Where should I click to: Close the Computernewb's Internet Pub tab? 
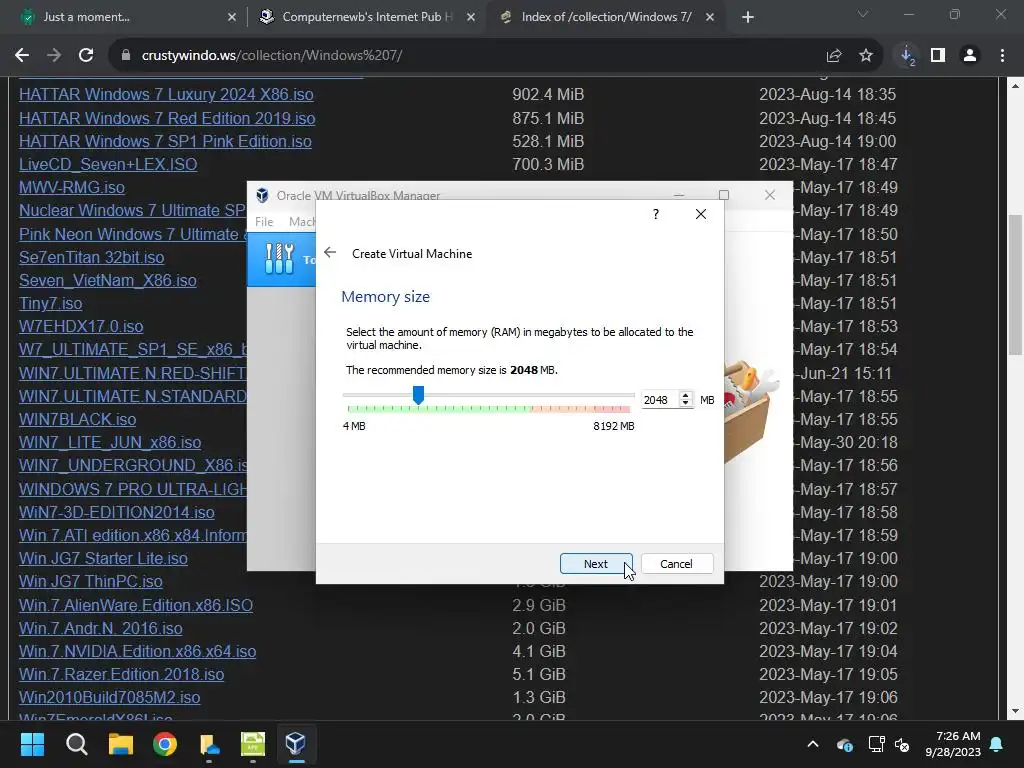[471, 17]
